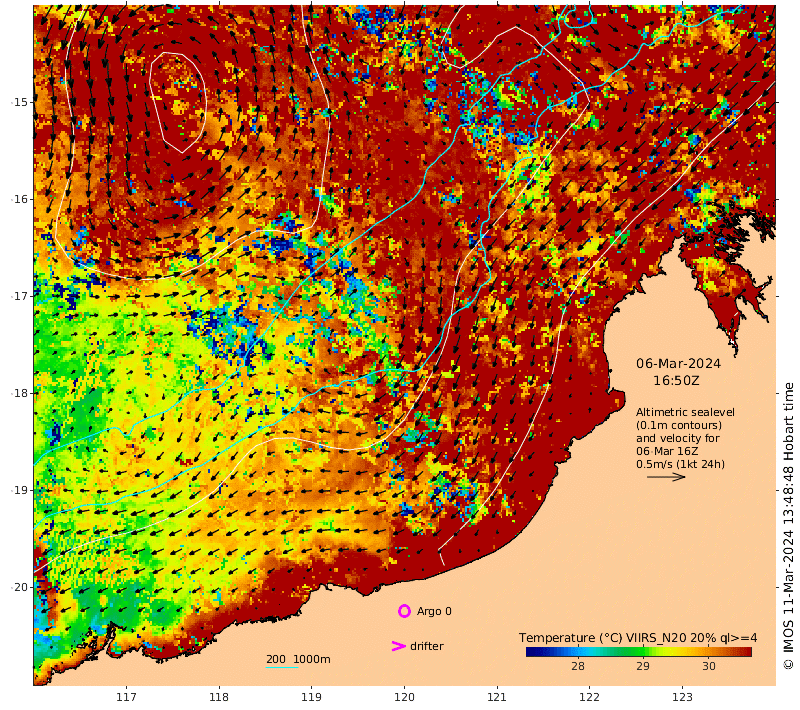Screen dimensions: 800x710
Task: Click the 'Altimetric sealevel' caption text
Action: (685, 412)
